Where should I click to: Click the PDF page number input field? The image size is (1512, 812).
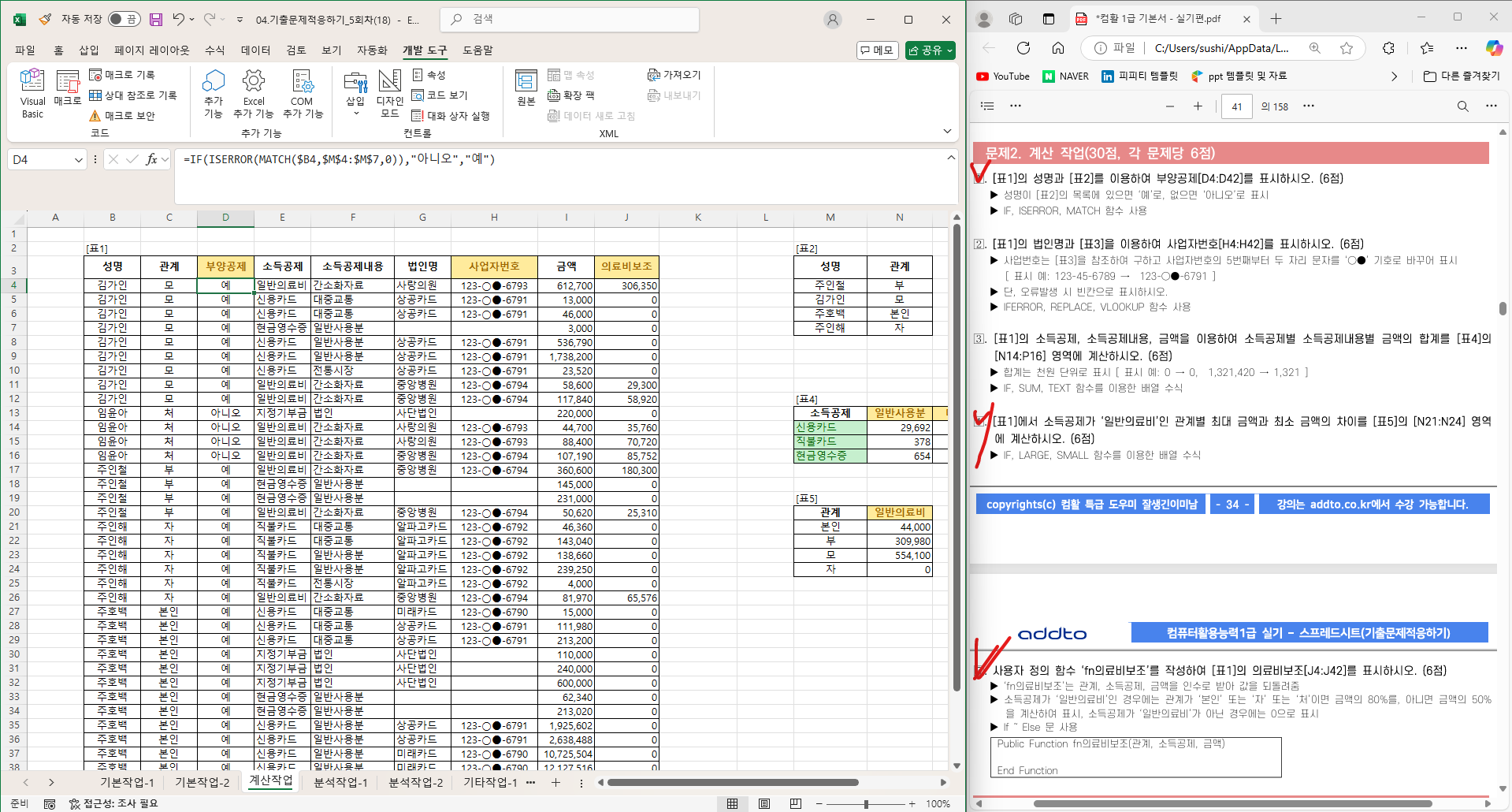click(x=1236, y=106)
